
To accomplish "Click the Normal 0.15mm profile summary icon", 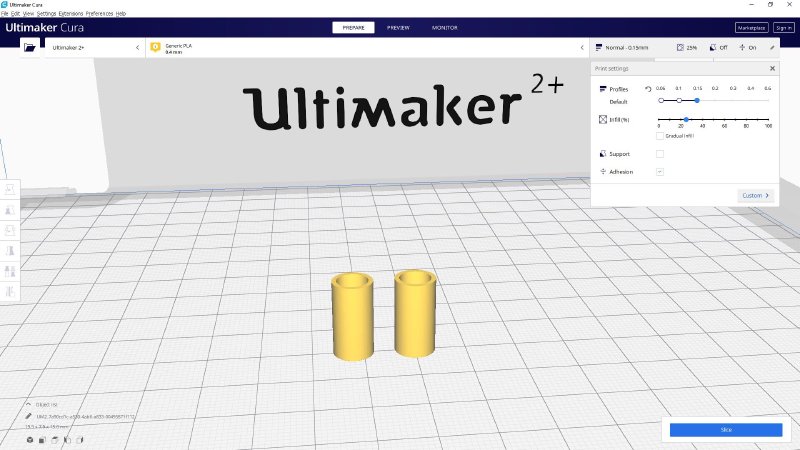I will point(599,47).
